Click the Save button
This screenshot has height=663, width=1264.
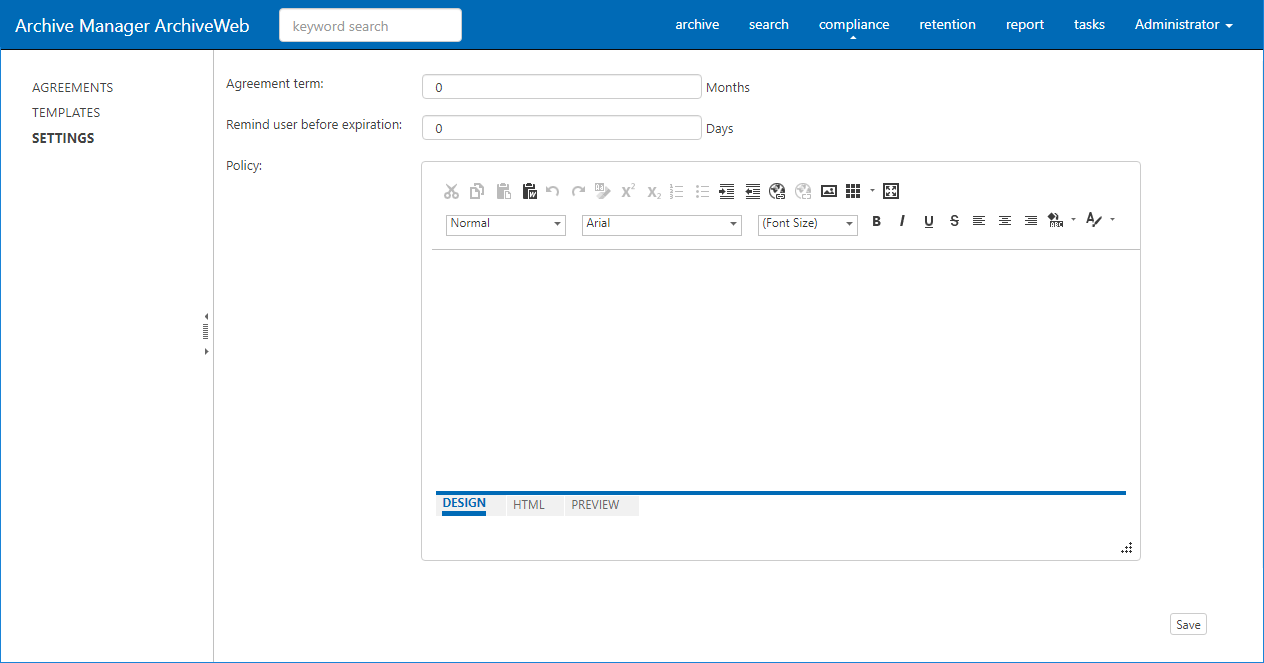(1188, 625)
